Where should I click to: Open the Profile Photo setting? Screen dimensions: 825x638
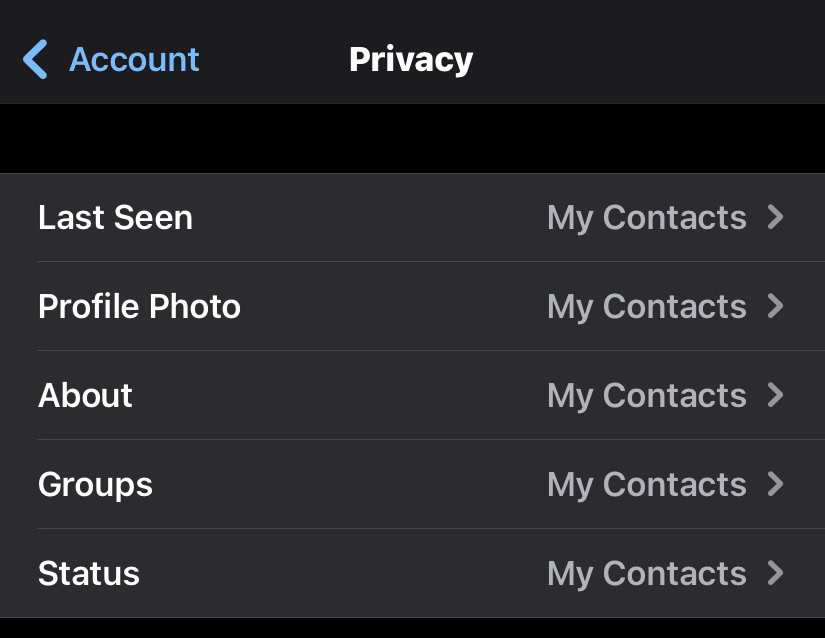(140, 307)
